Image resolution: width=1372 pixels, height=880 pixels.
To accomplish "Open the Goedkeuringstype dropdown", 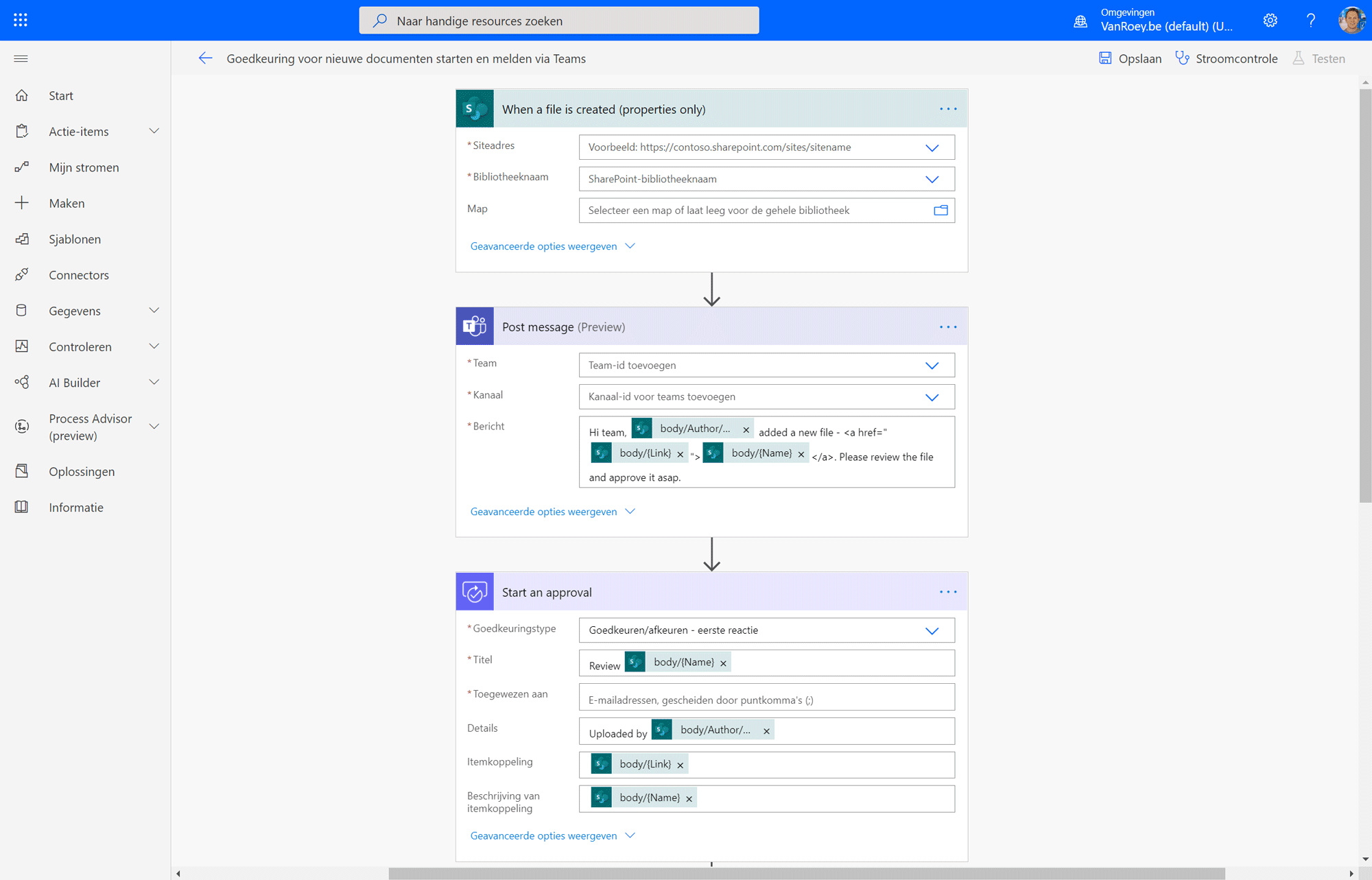I will pyautogui.click(x=932, y=630).
